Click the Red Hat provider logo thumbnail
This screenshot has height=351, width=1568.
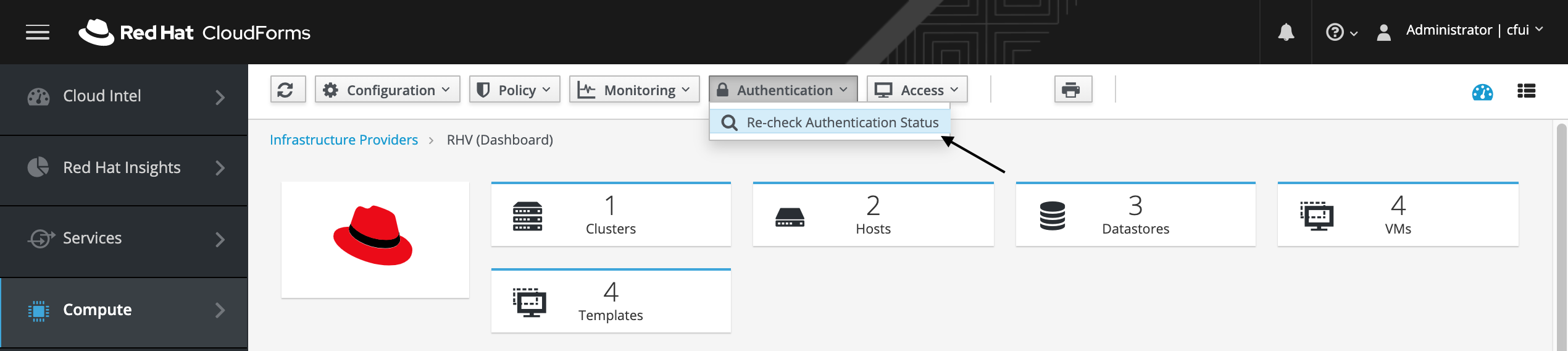click(x=375, y=240)
